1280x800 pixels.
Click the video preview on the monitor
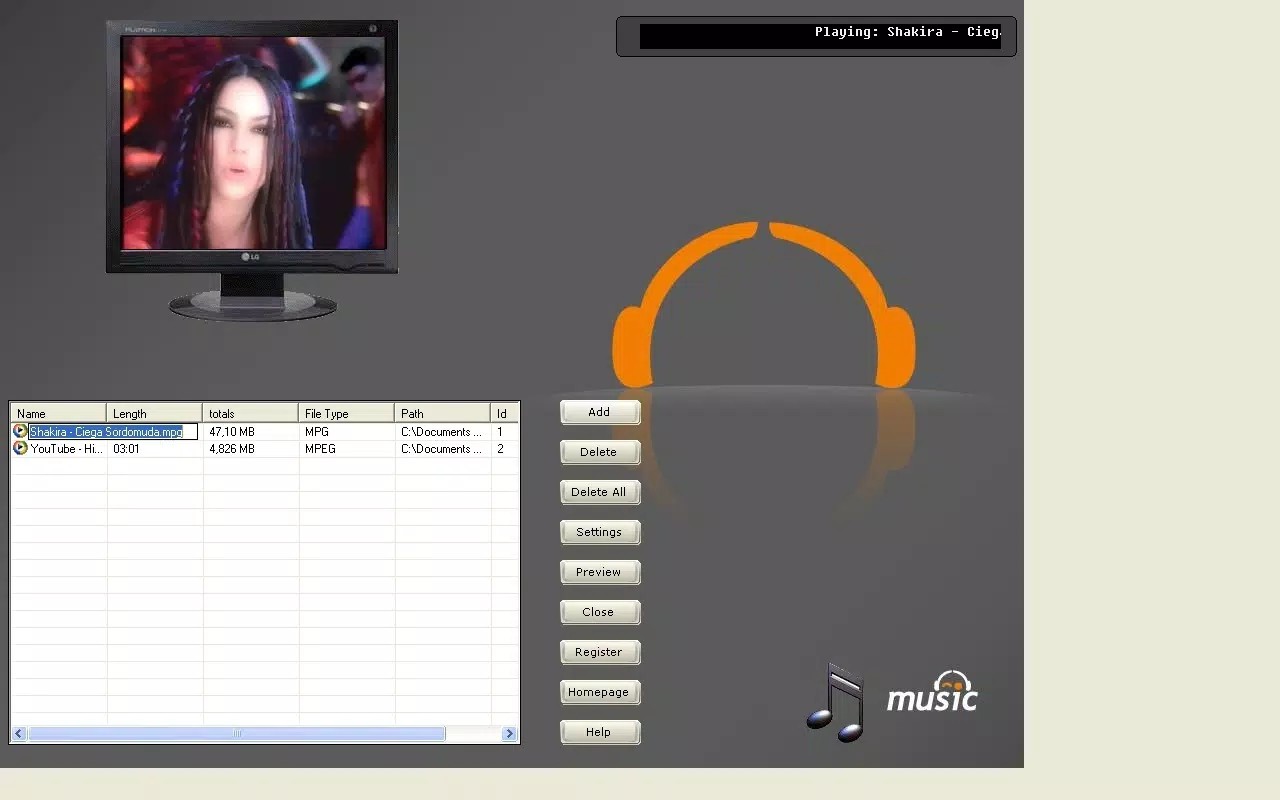pos(253,143)
